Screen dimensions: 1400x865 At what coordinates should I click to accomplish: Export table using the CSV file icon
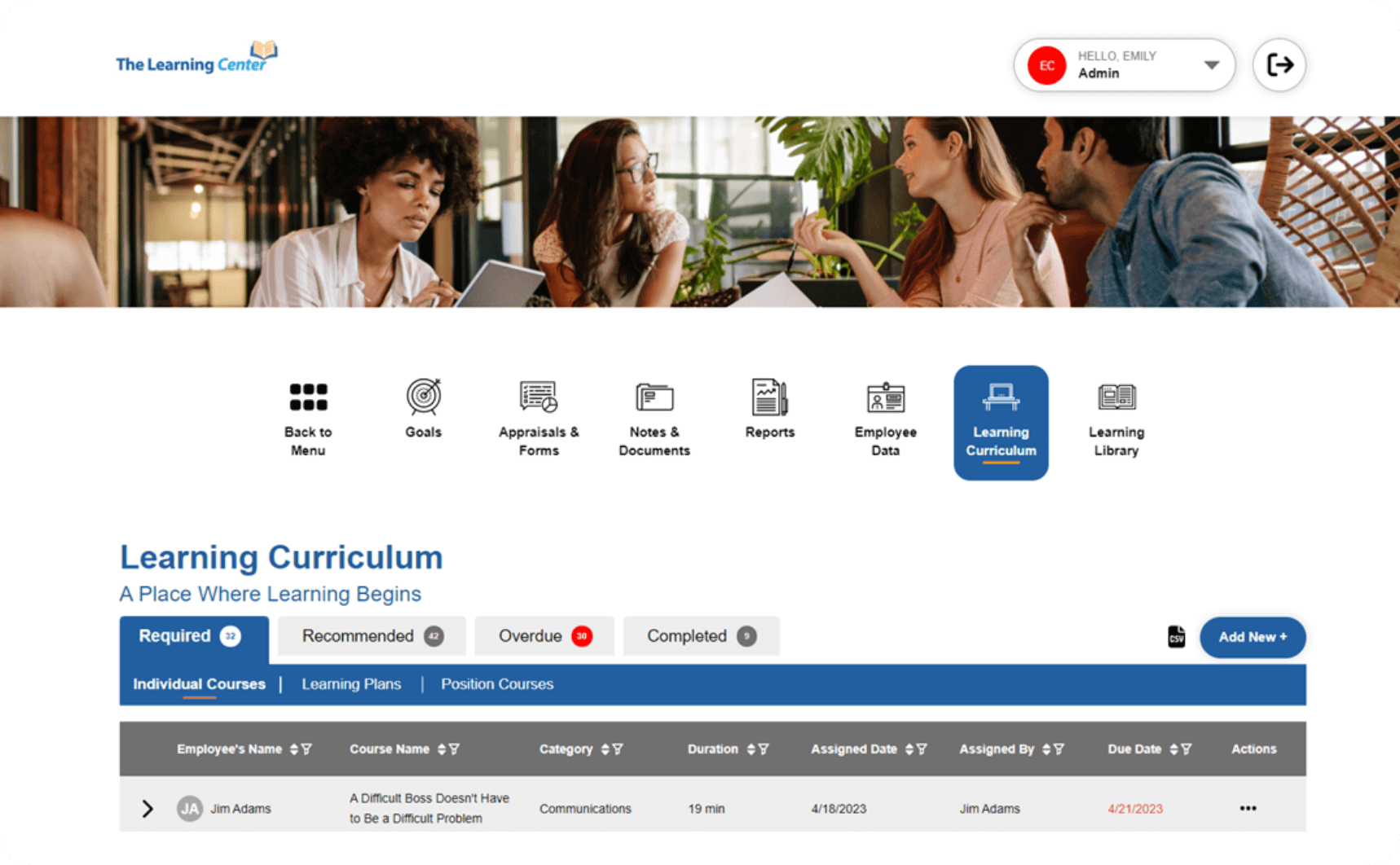[x=1176, y=637]
